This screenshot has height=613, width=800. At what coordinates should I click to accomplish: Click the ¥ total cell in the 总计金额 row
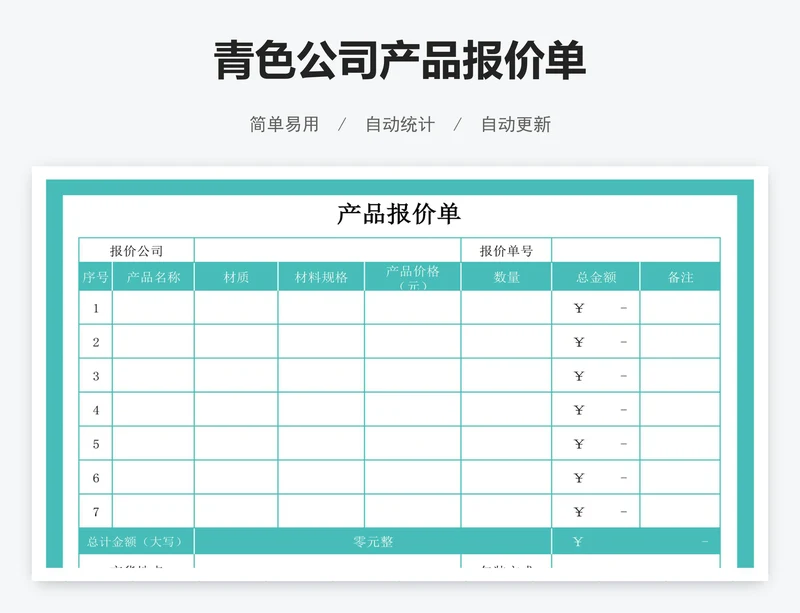click(x=636, y=541)
